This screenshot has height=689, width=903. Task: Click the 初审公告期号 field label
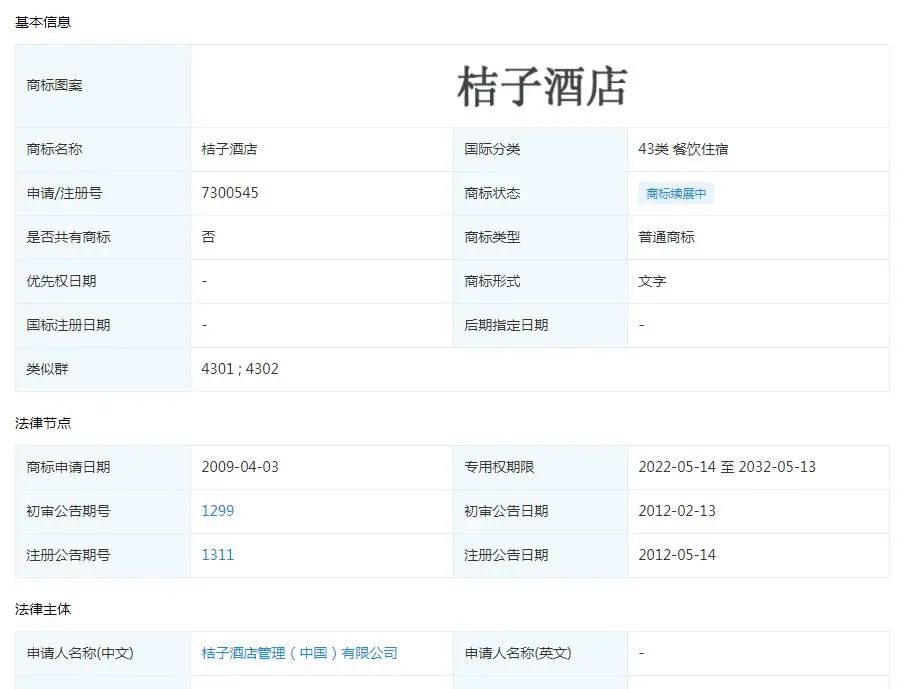click(x=69, y=511)
